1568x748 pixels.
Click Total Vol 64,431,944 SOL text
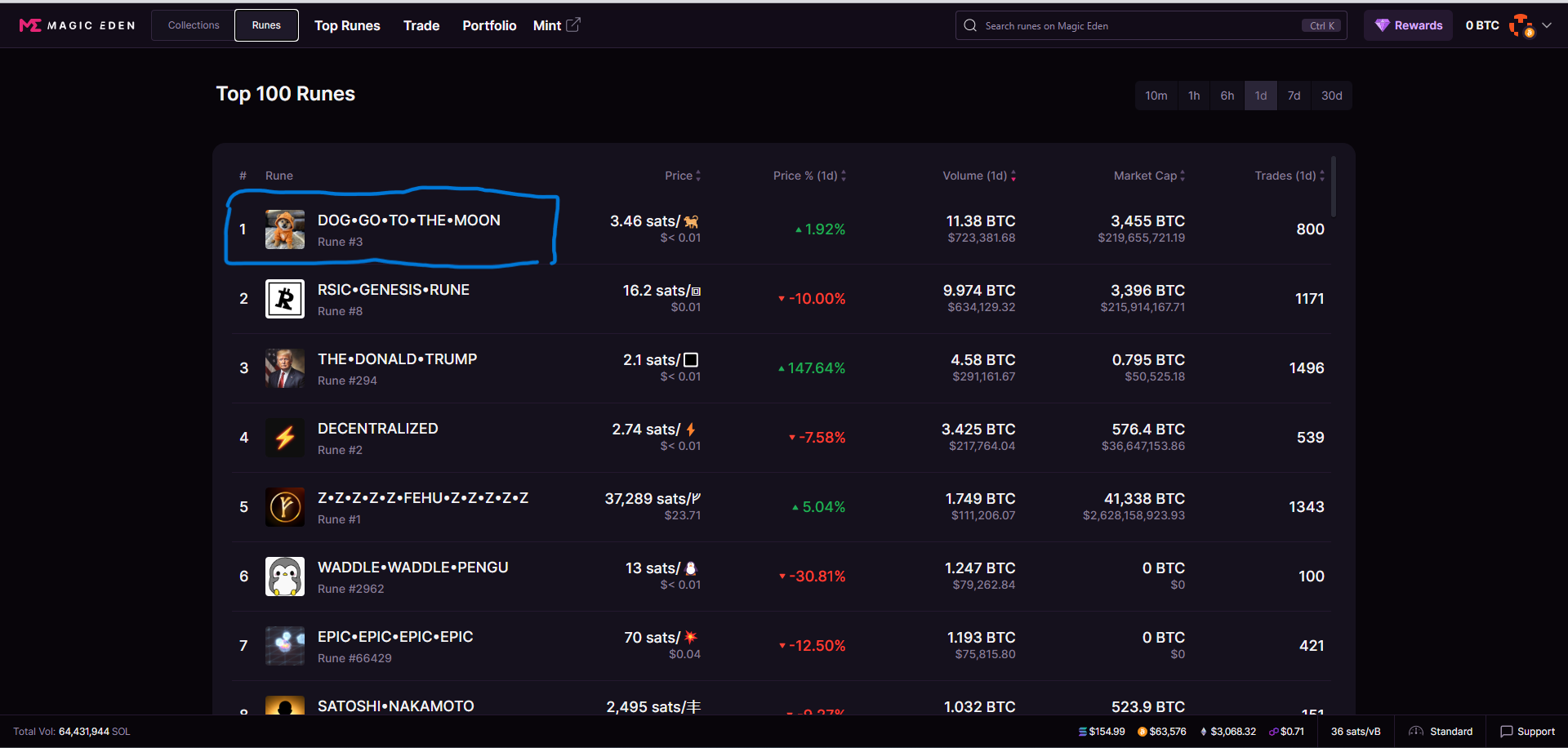72,732
